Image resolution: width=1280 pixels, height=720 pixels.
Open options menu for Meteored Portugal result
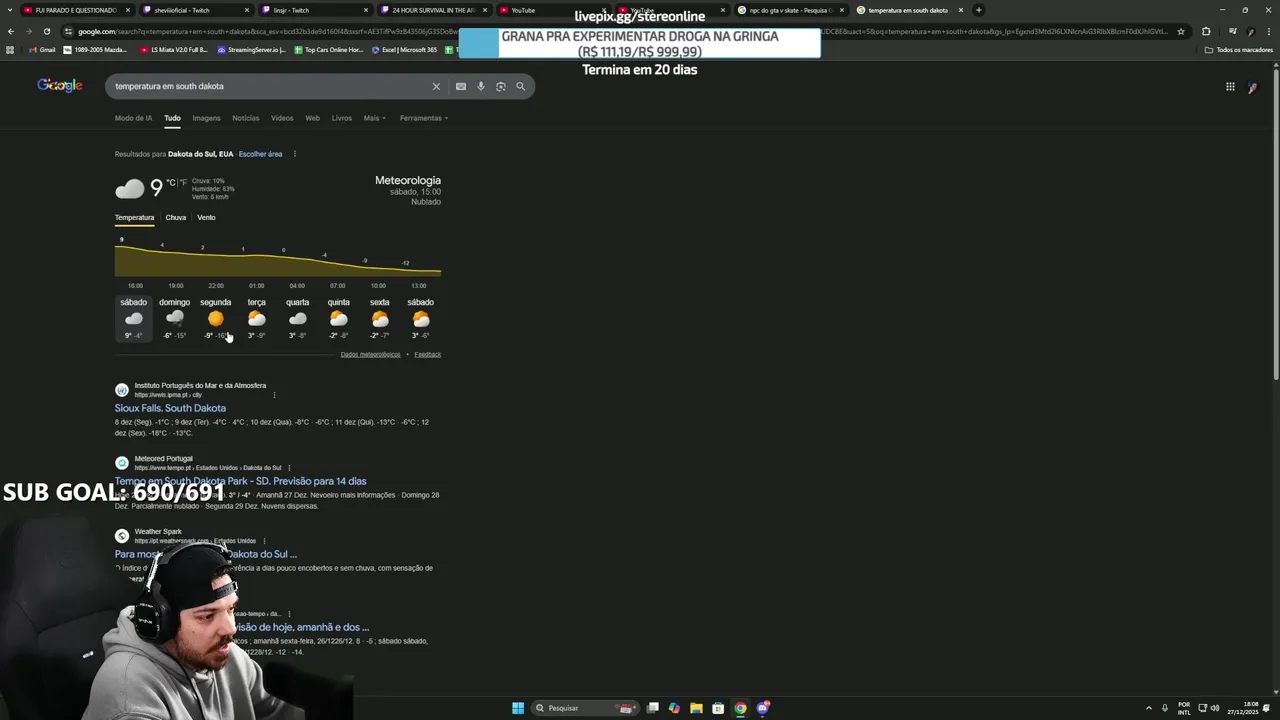[289, 468]
